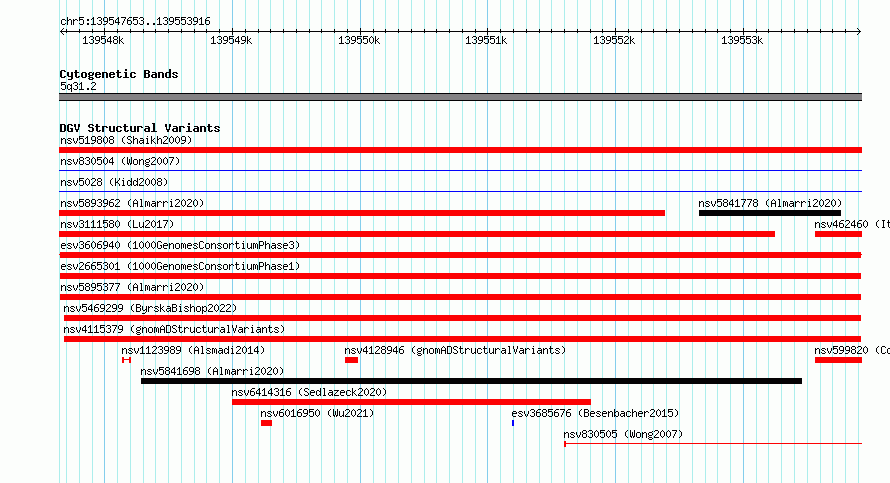Click the DGV Structural Variants track title
This screenshot has height=483, width=890.
140,128
